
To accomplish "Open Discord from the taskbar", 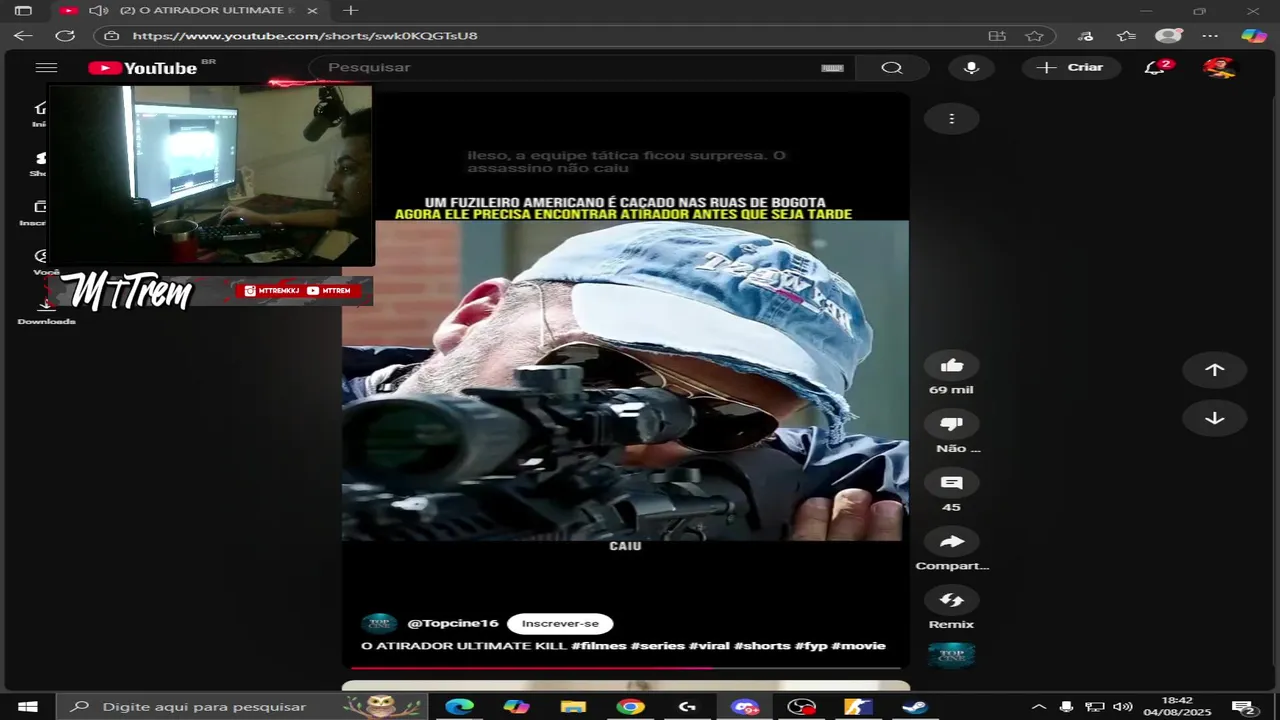I will click(745, 707).
